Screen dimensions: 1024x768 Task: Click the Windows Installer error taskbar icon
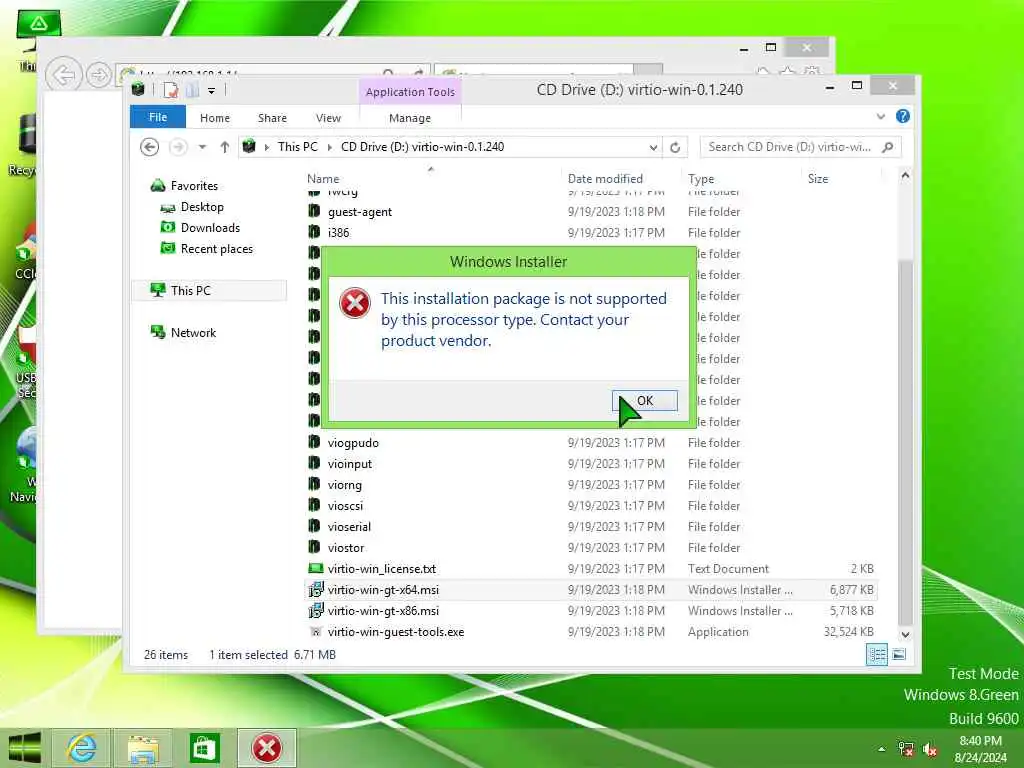point(267,748)
